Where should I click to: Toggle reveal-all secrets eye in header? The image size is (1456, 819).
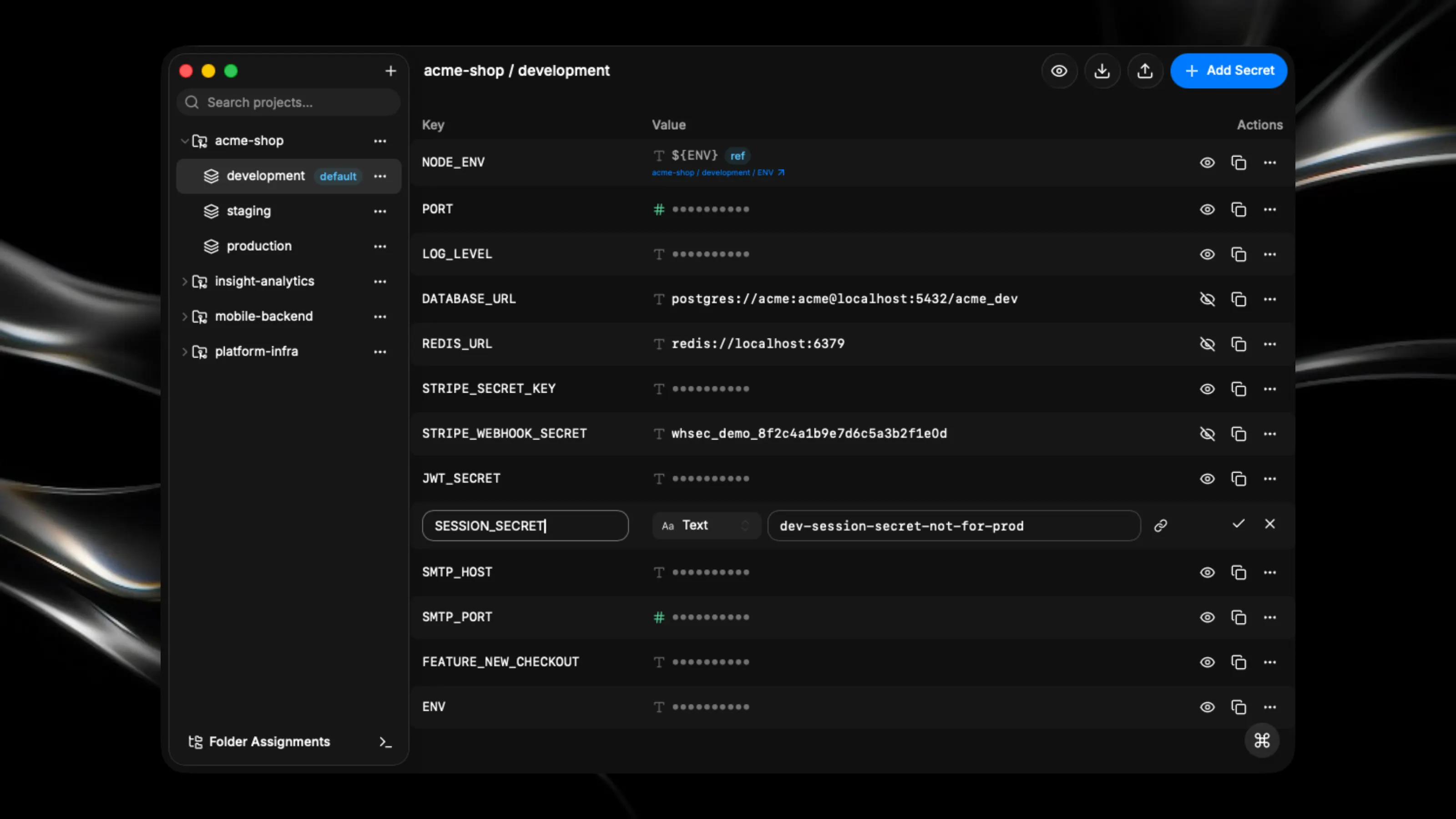pyautogui.click(x=1059, y=71)
